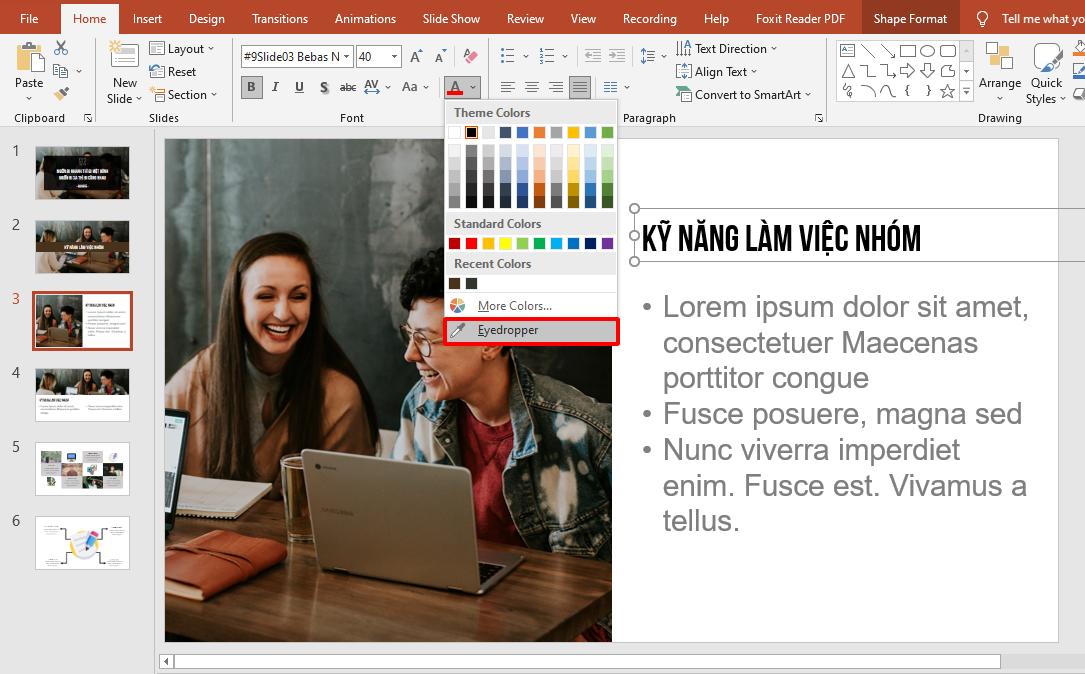Toggle Bold formatting
Screen dimensions: 1085x674
(251, 87)
